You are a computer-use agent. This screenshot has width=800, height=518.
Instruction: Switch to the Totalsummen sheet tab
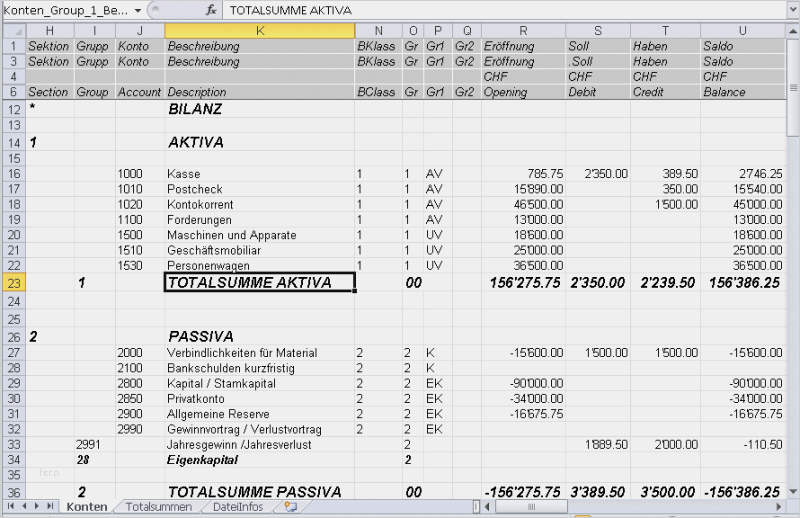click(x=159, y=507)
